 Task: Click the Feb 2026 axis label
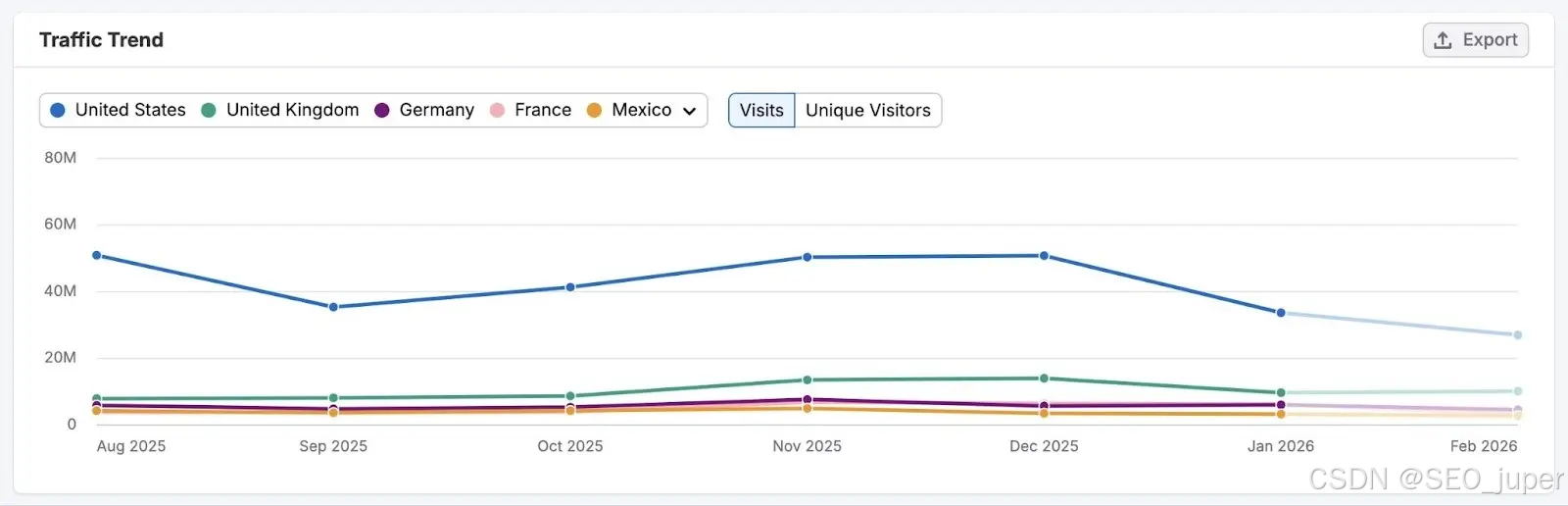point(1484,446)
